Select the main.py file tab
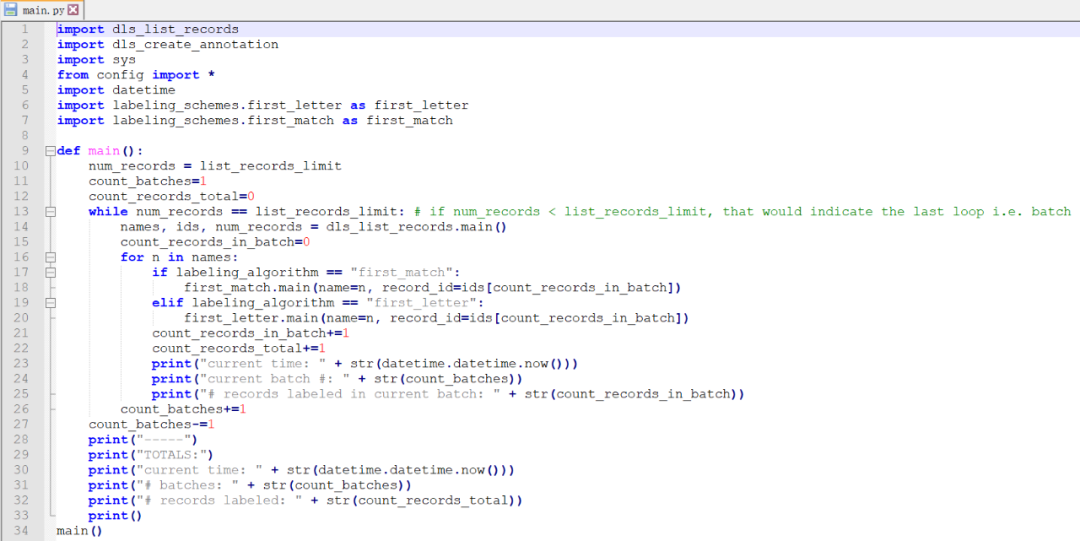This screenshot has width=1080, height=541. 42,10
